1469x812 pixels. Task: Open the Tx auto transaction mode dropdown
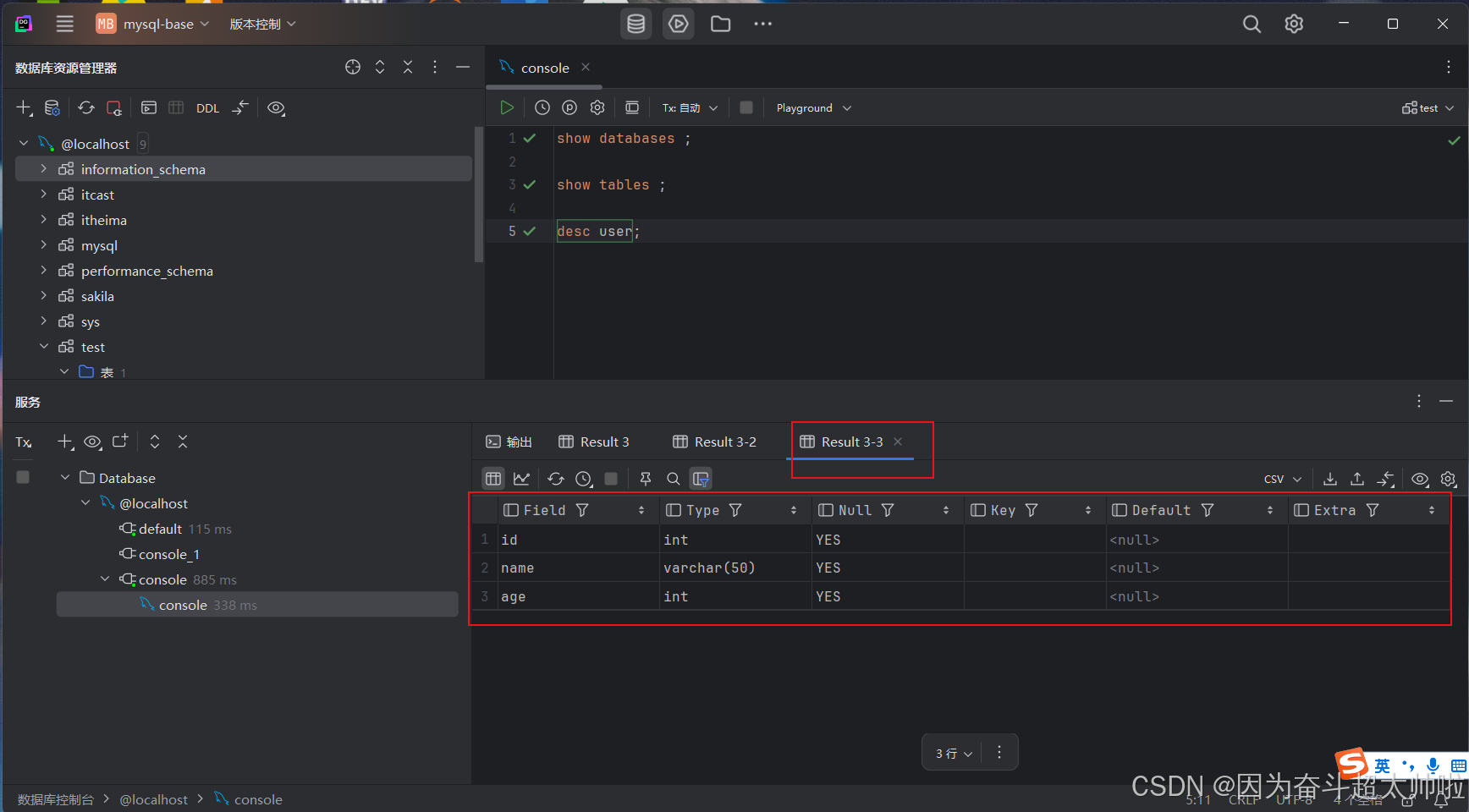coord(690,107)
